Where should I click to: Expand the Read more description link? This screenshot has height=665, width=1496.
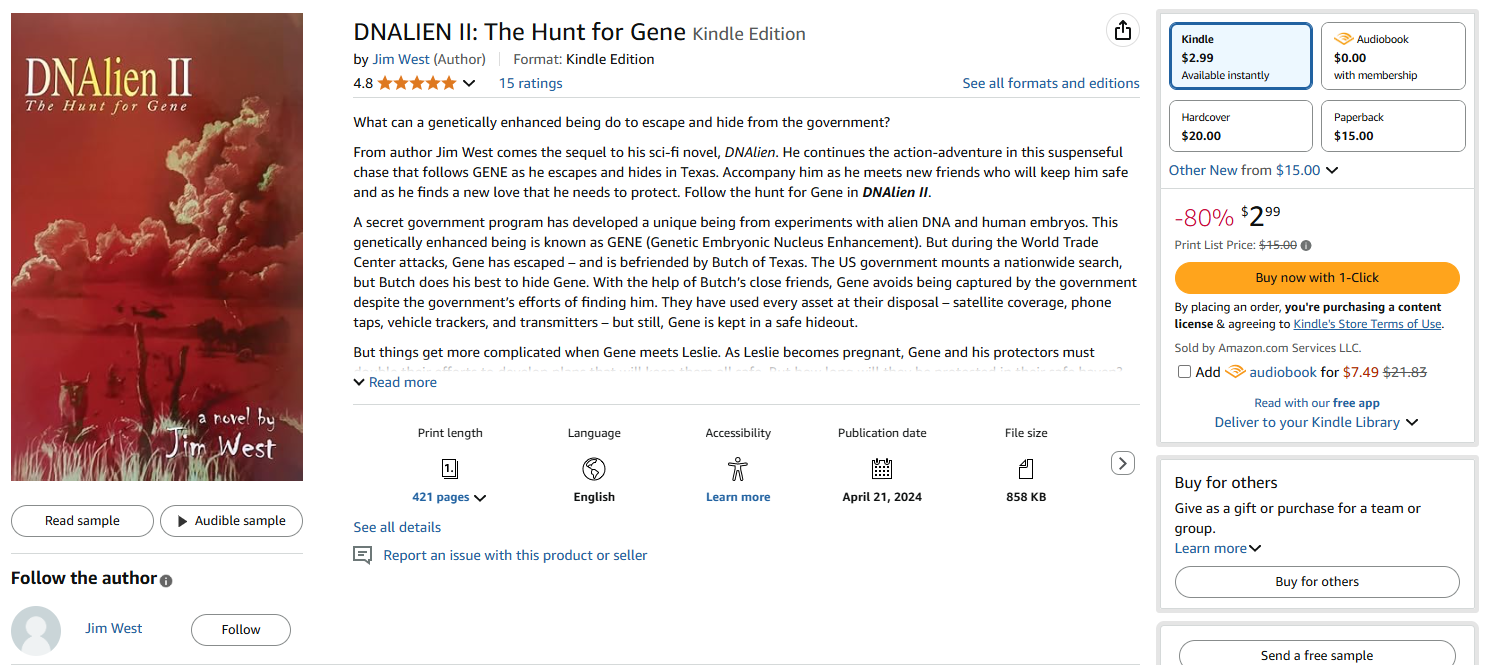coord(395,382)
